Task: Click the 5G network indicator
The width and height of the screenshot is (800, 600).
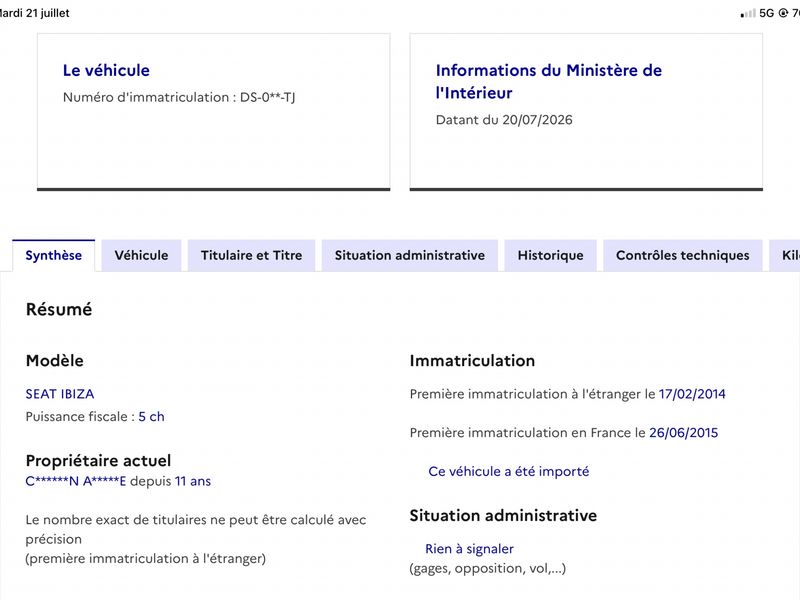Action: click(x=766, y=13)
